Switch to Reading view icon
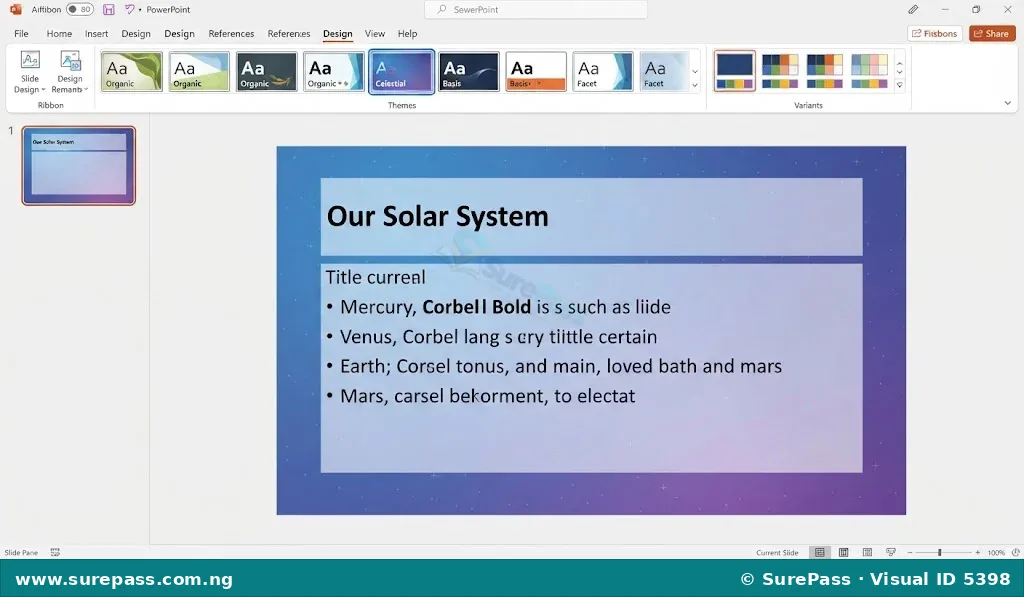 (x=867, y=553)
